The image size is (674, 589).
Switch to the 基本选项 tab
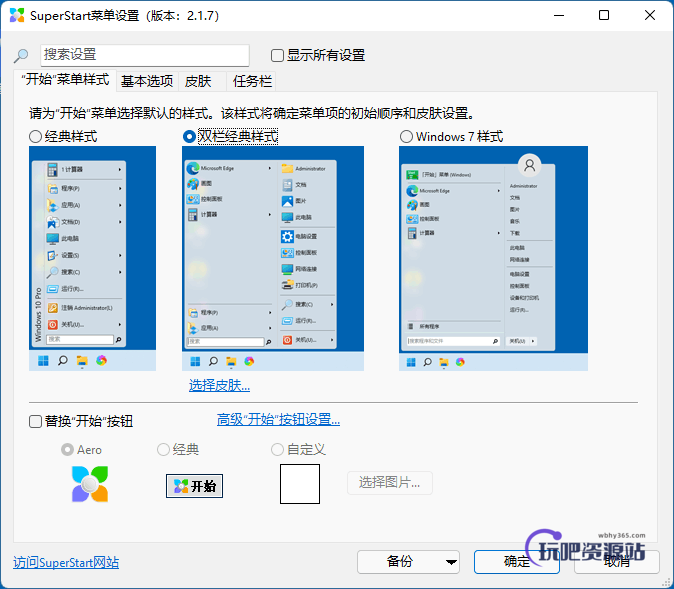pos(147,81)
